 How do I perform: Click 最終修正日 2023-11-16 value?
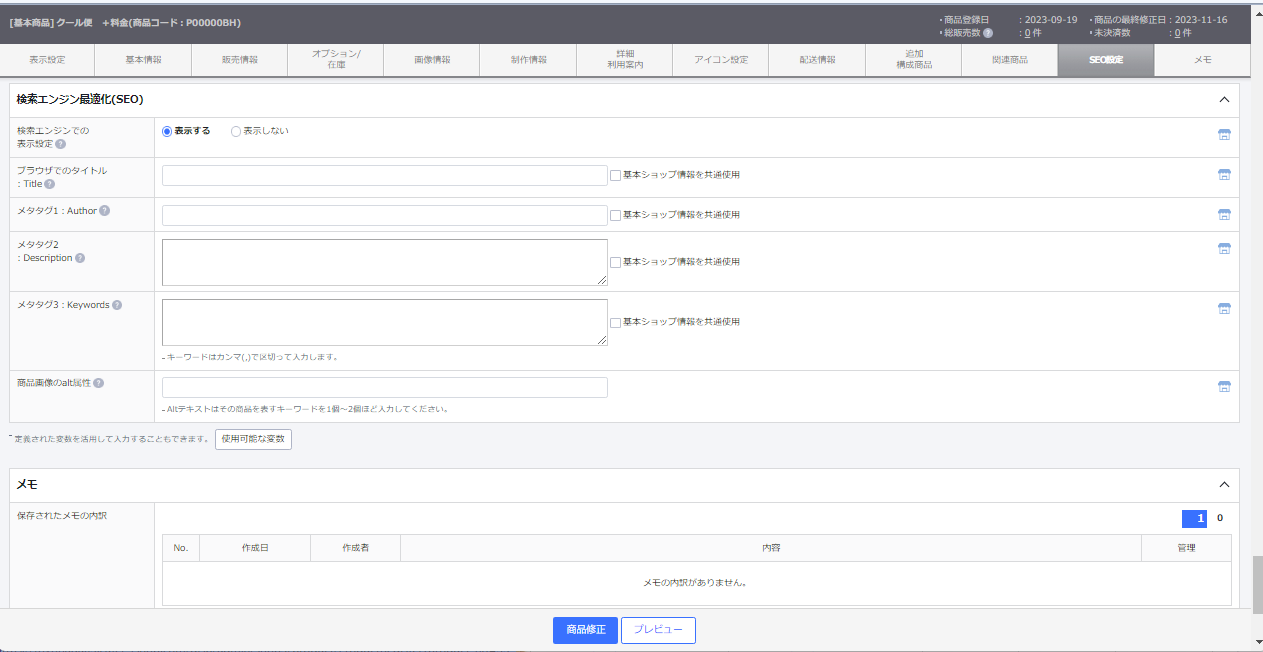coord(1200,20)
